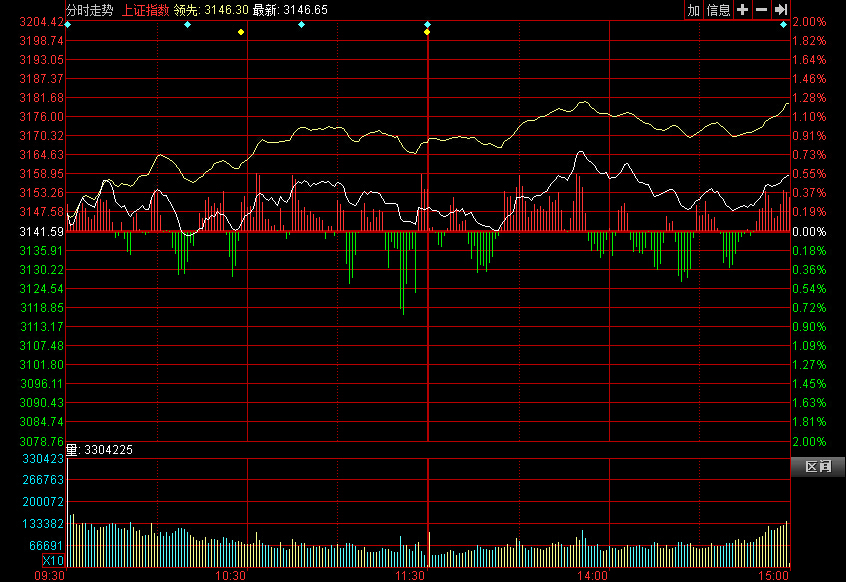The image size is (846, 582).
Task: Click the 最新 latest price label
Action: (x=265, y=9)
